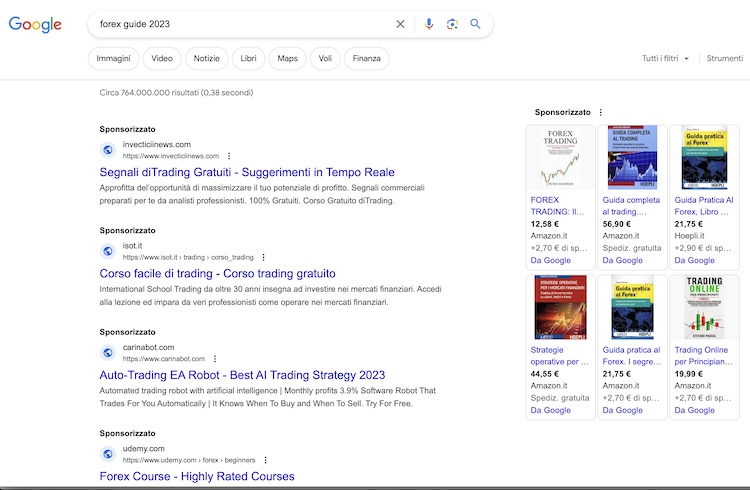
Task: Open Trading Online per Principian... title
Action: [704, 356]
